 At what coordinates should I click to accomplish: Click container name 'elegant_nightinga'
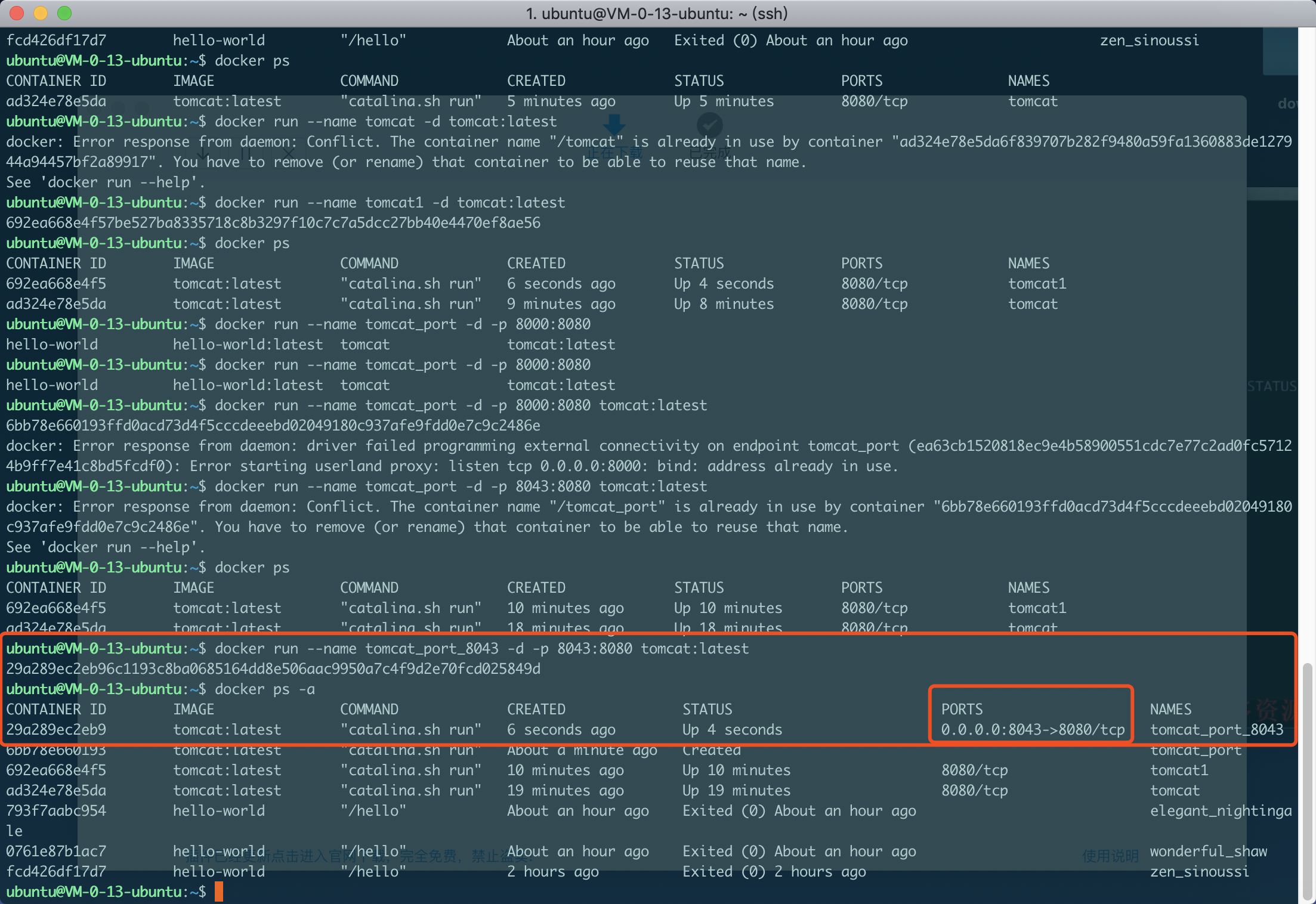point(1221,811)
